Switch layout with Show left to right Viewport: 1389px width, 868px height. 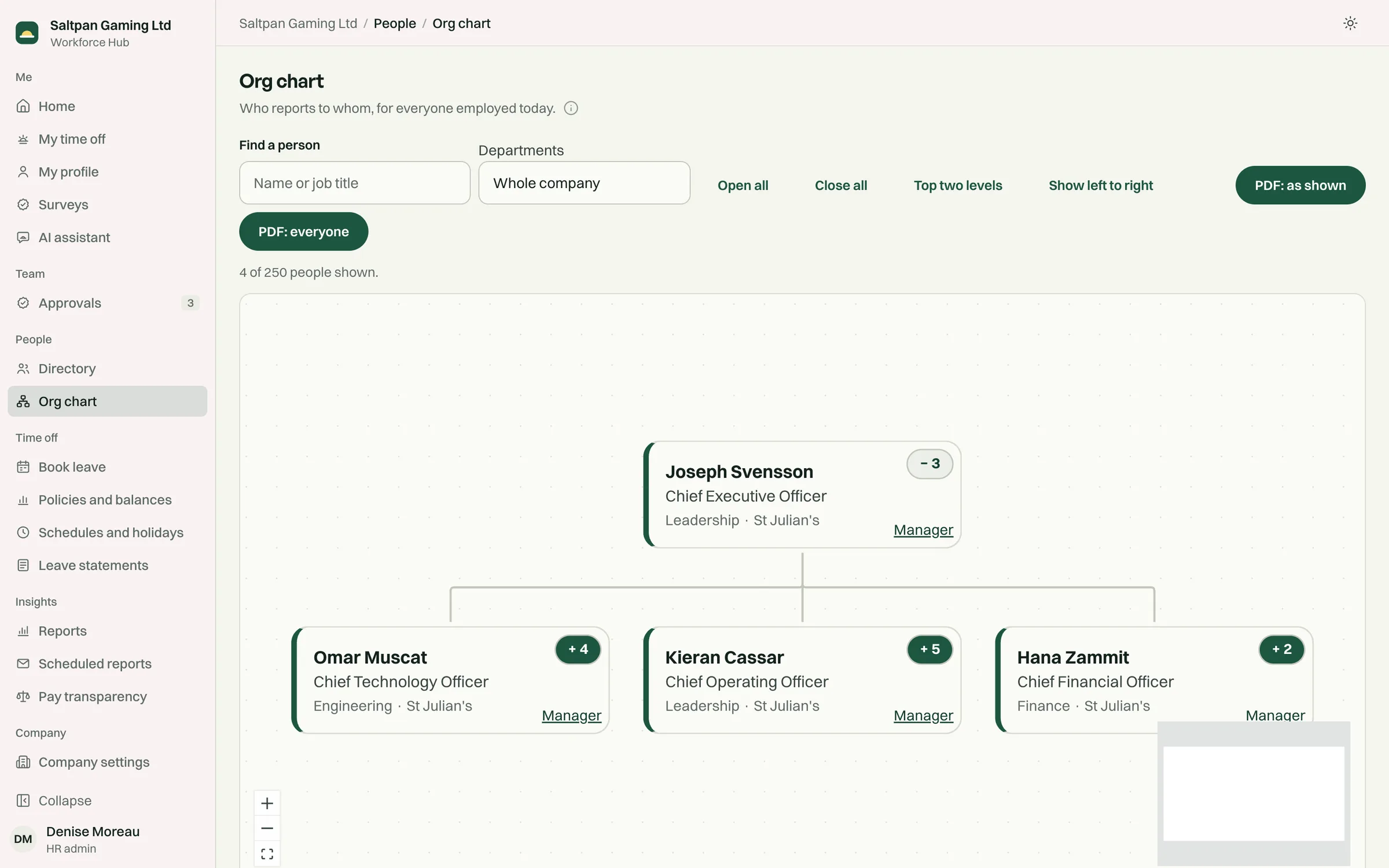click(x=1101, y=185)
